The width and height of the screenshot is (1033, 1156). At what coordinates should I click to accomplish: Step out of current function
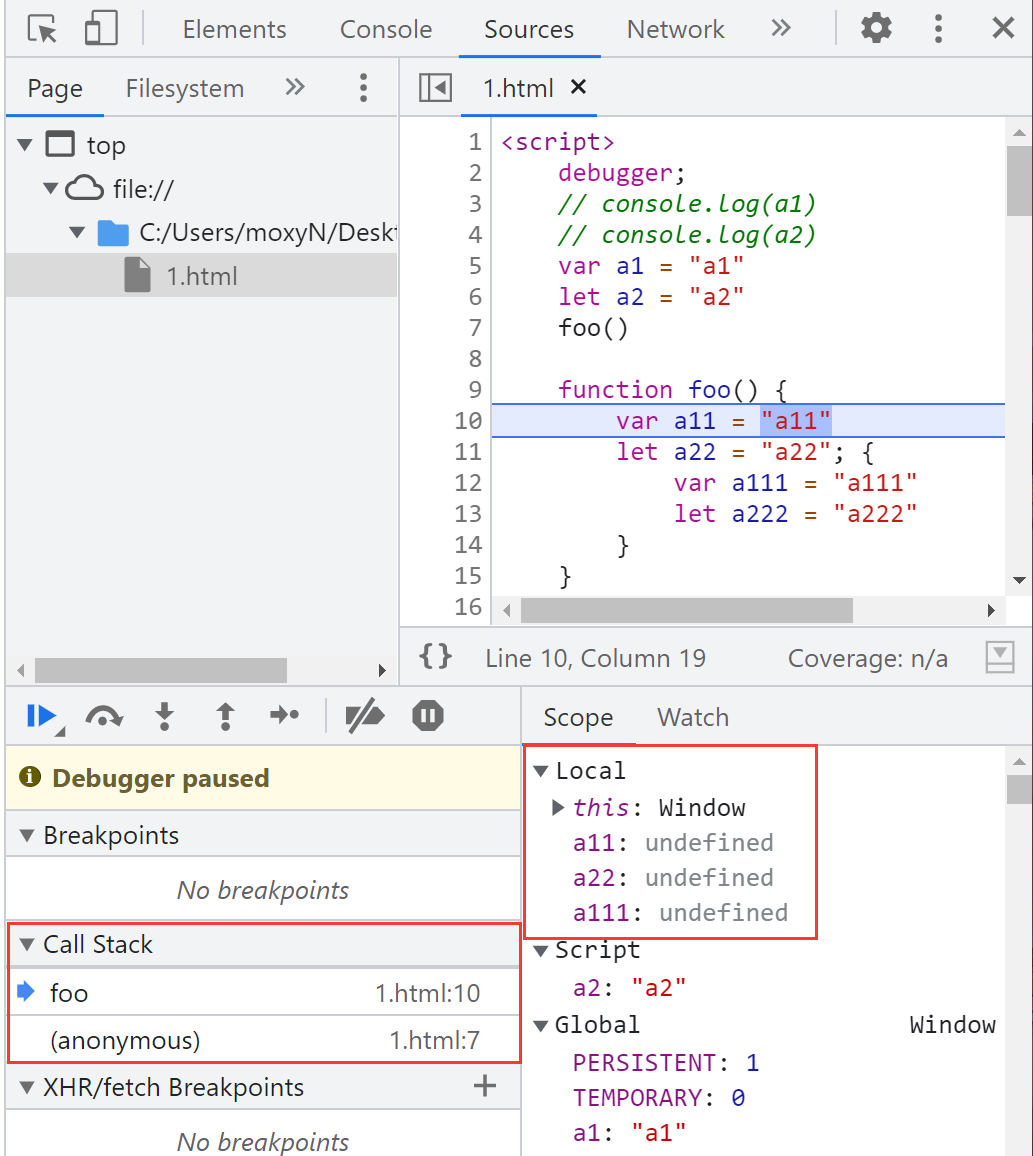pos(226,715)
